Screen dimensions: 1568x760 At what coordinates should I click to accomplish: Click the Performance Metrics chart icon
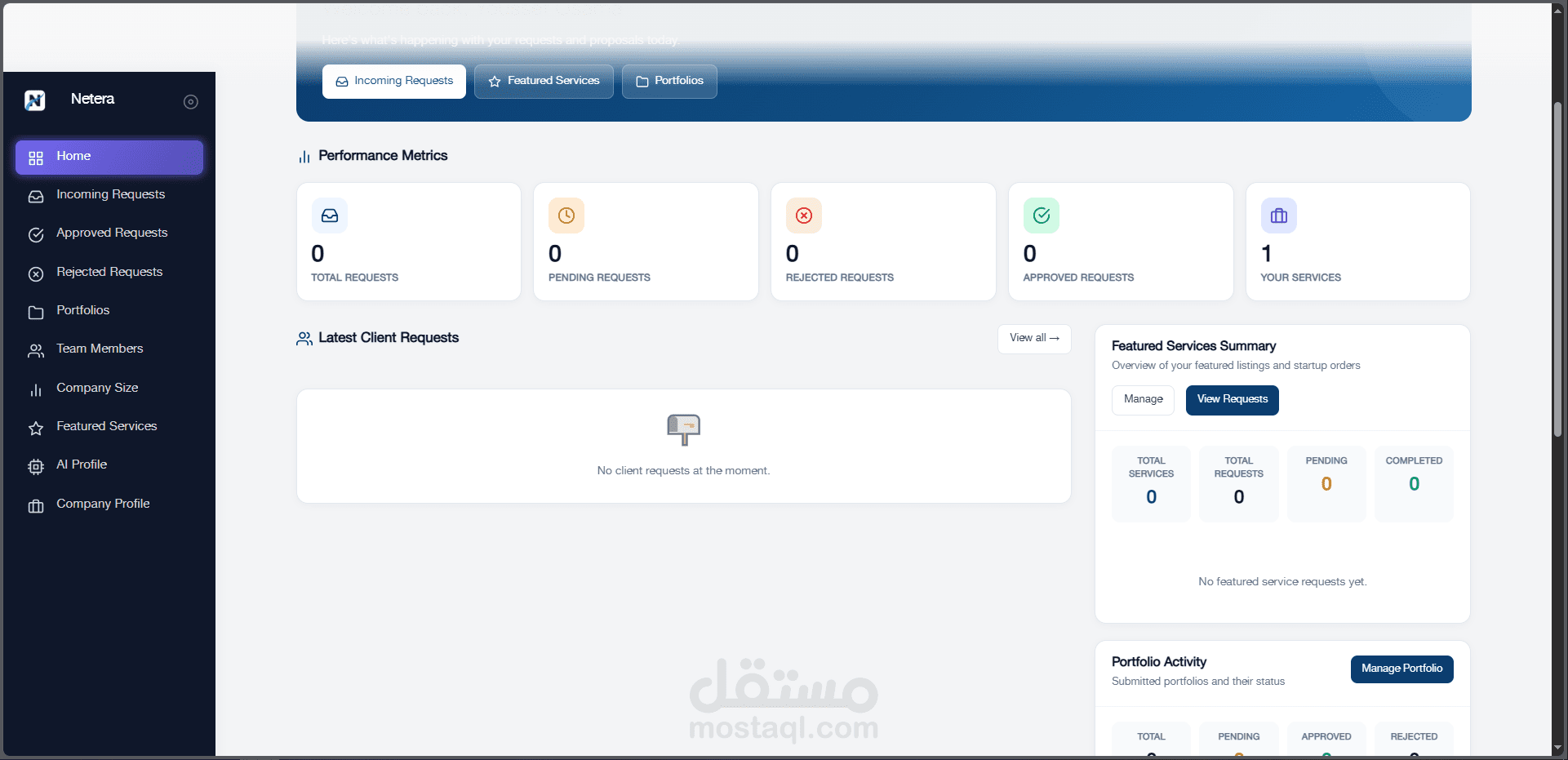pos(304,157)
